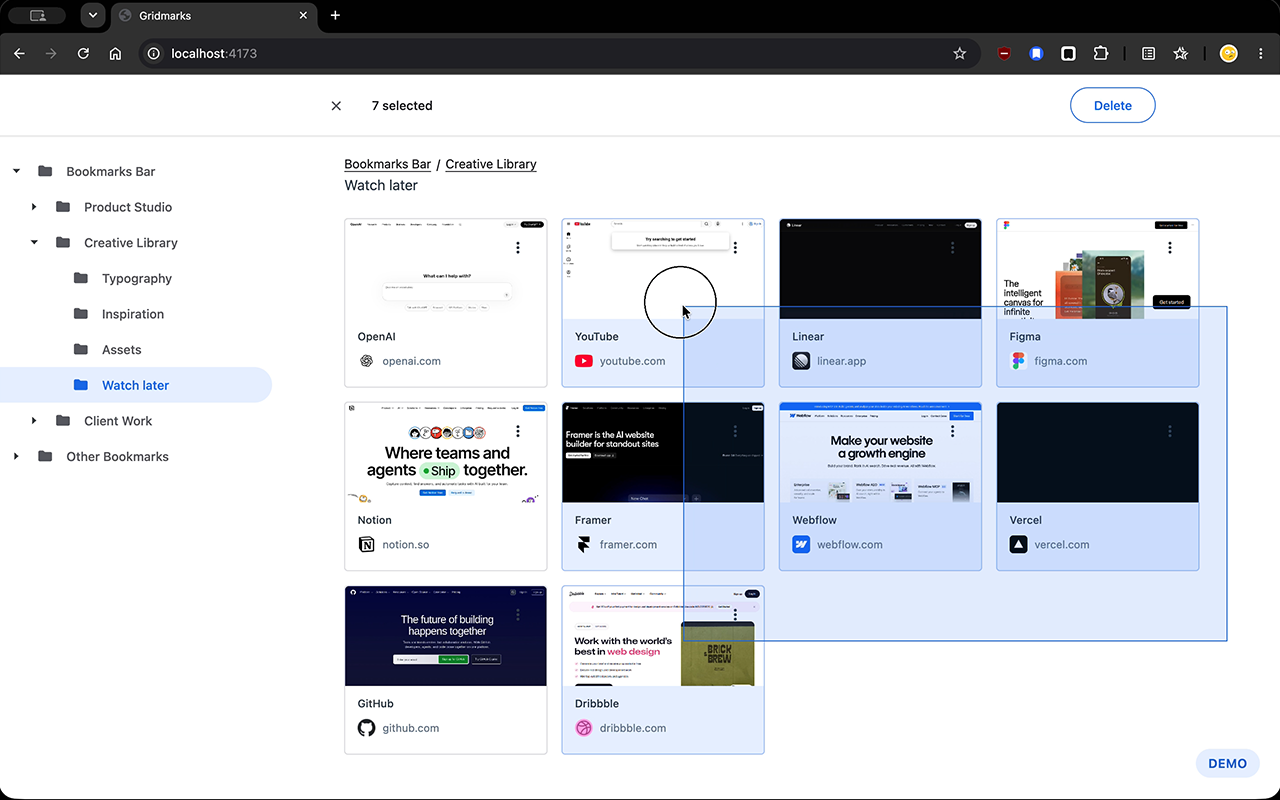
Task: Click the Vercel favicon icon
Action: [1018, 545]
